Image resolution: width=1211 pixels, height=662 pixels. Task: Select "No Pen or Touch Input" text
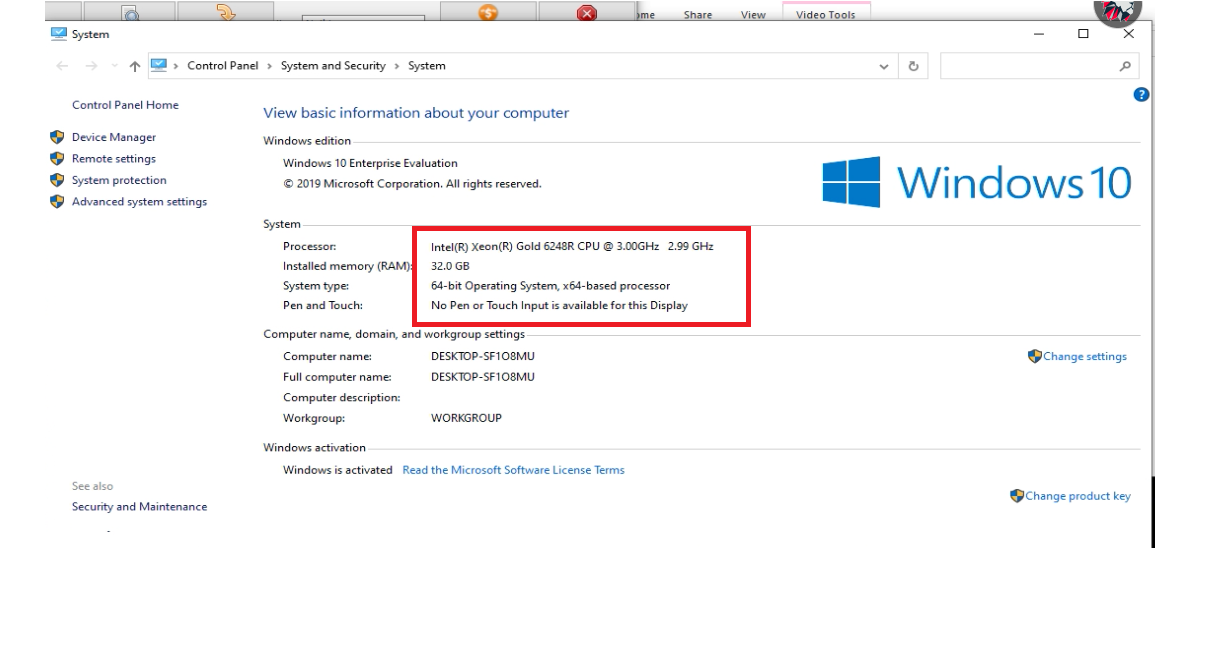(x=493, y=305)
